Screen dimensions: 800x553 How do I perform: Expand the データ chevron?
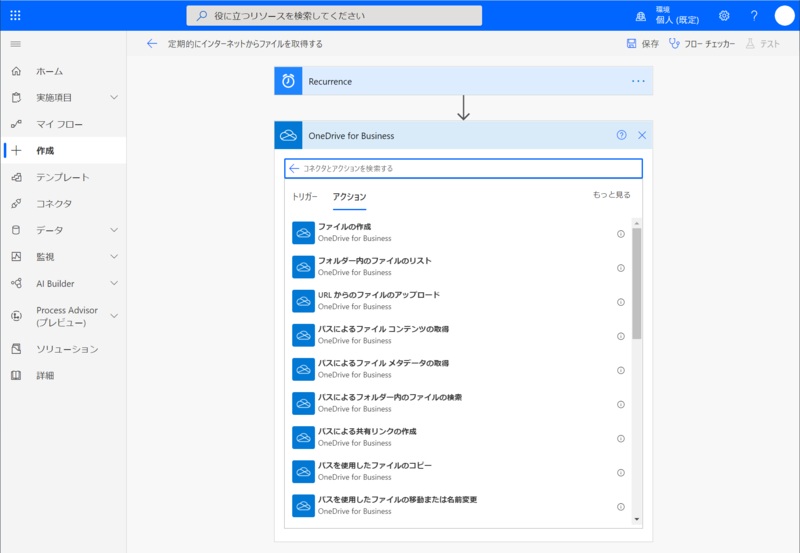point(114,230)
